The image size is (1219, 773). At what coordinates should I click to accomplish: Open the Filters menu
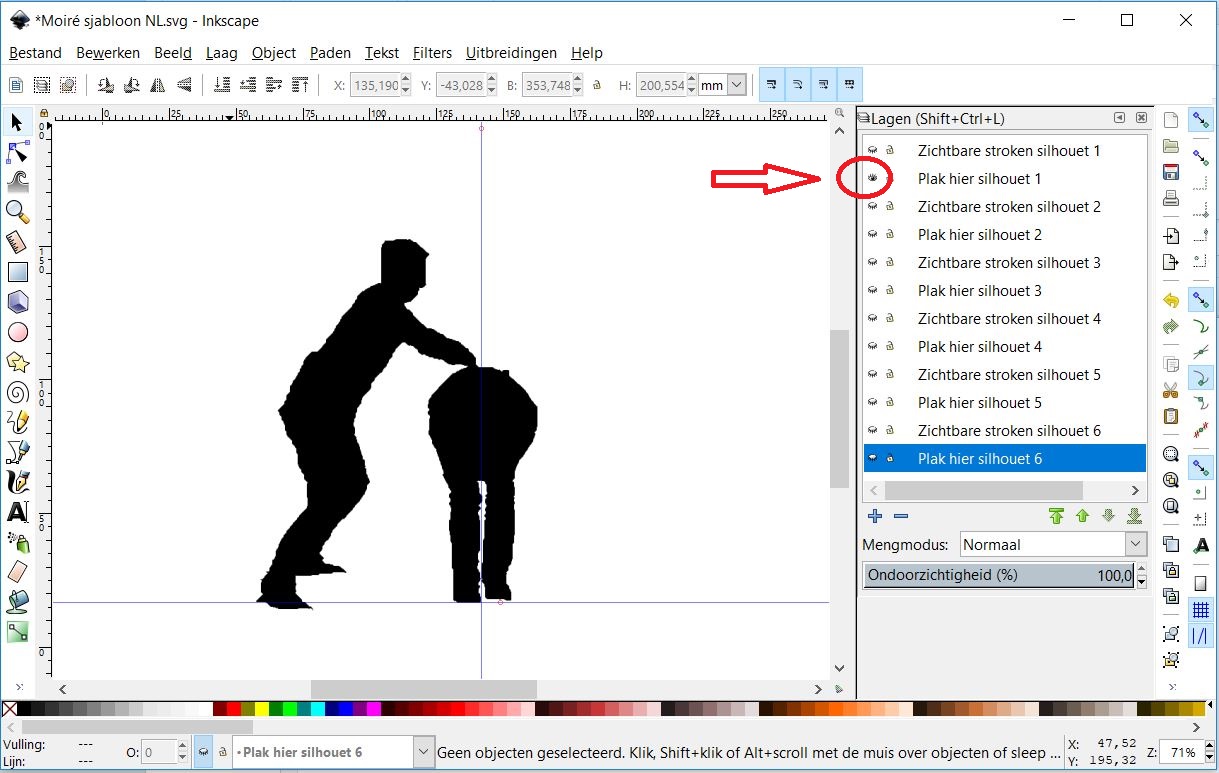pos(432,53)
